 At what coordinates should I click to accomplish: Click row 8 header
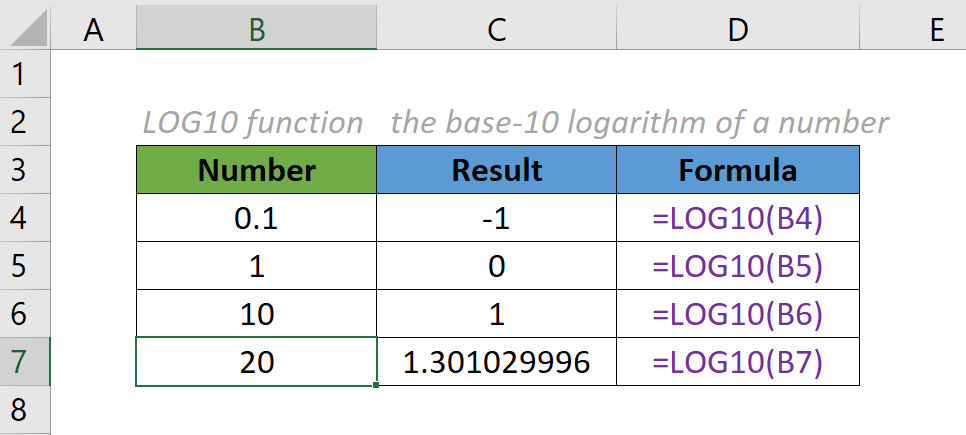coord(24,410)
